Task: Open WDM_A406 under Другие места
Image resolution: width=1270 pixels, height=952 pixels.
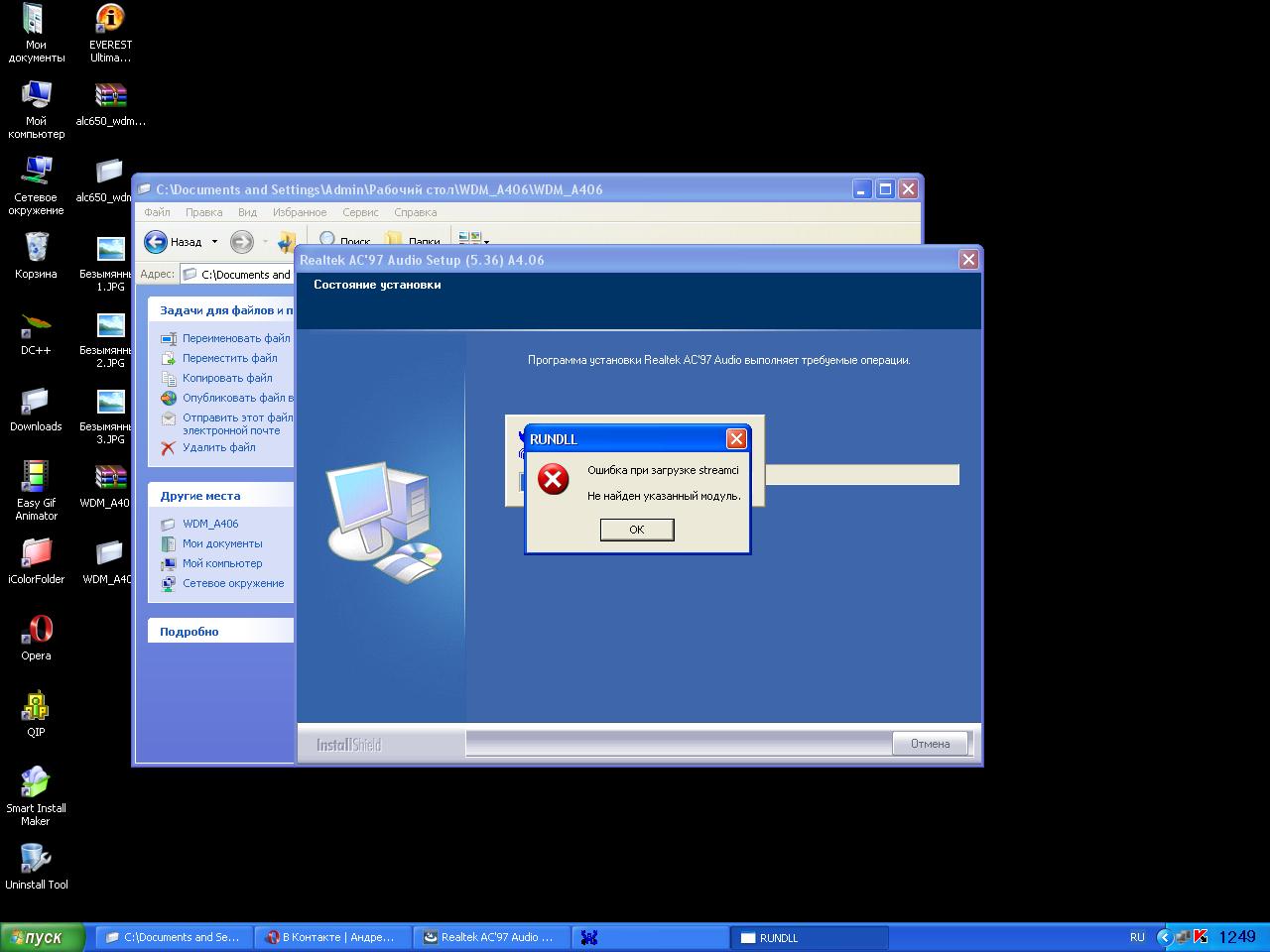Action: point(210,524)
